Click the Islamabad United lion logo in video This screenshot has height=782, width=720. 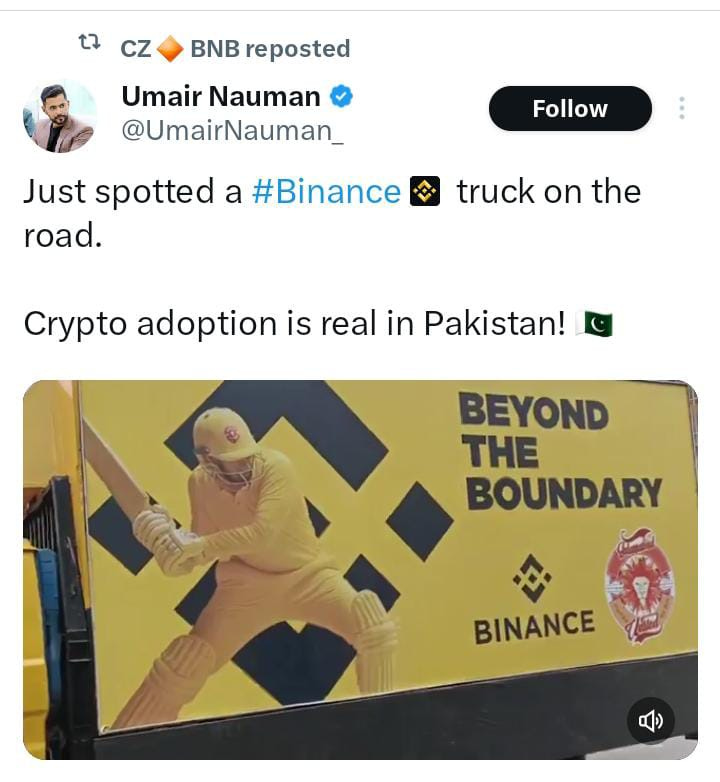tap(640, 586)
